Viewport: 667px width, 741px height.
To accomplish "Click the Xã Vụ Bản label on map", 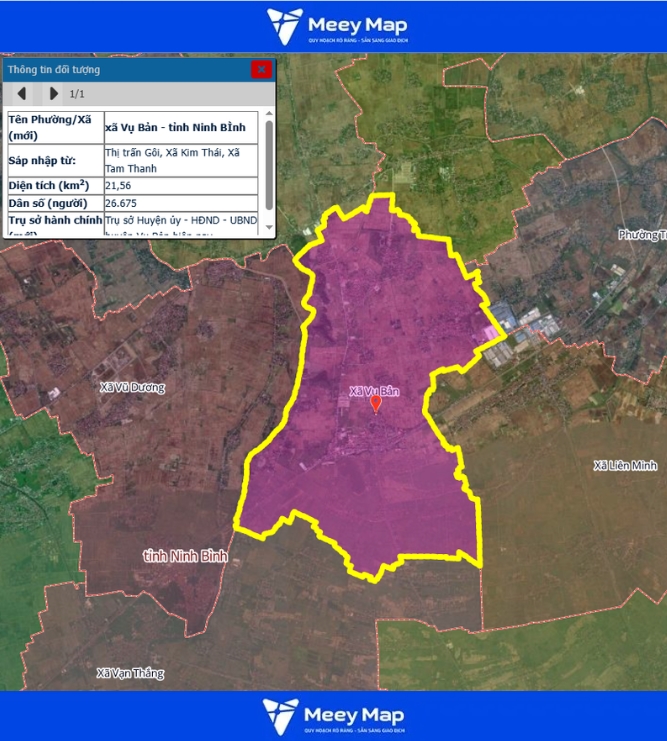I will pos(375,391).
